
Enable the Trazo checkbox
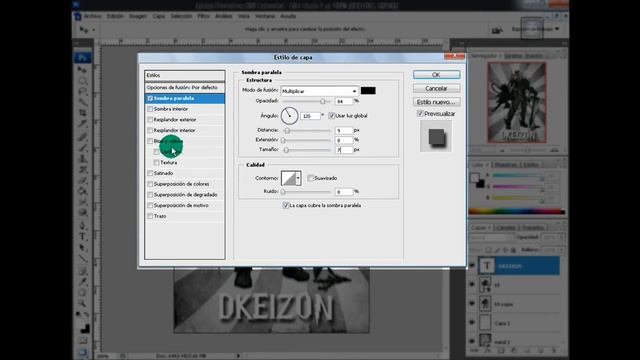coord(150,216)
